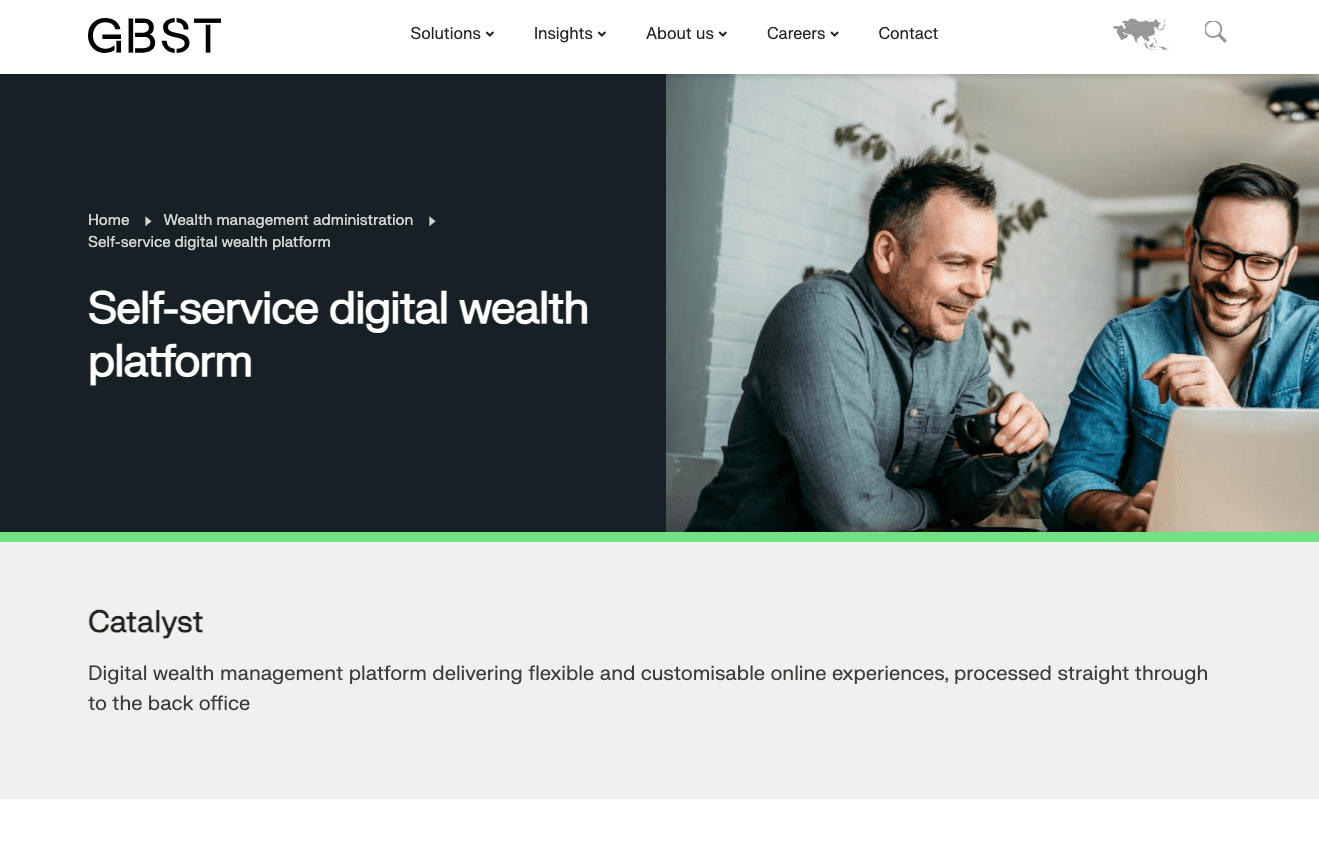
Task: Click arrow after Wealth management administration breadcrumb
Action: click(x=432, y=221)
